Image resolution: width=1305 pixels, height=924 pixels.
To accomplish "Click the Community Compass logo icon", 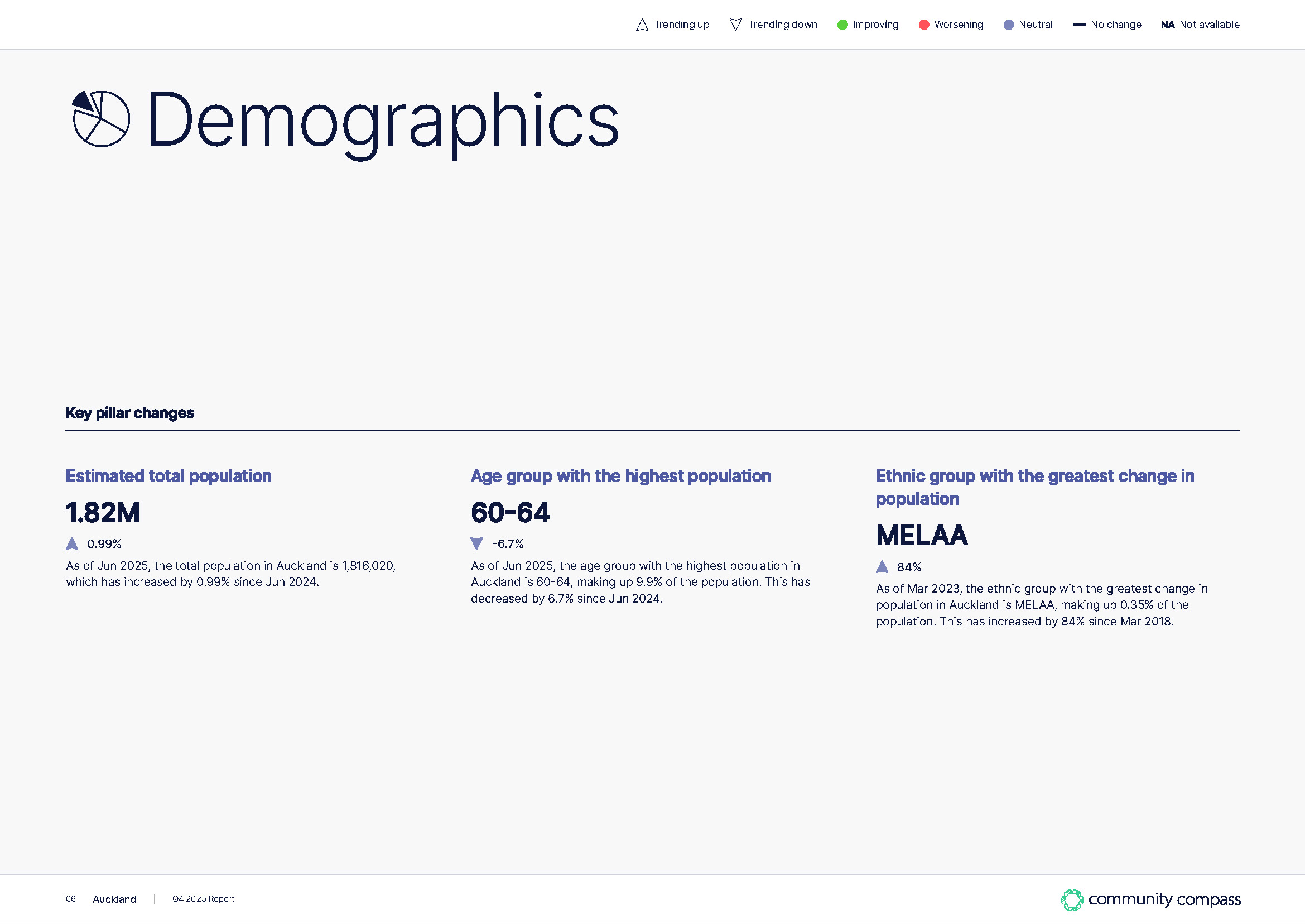I will (x=1072, y=900).
